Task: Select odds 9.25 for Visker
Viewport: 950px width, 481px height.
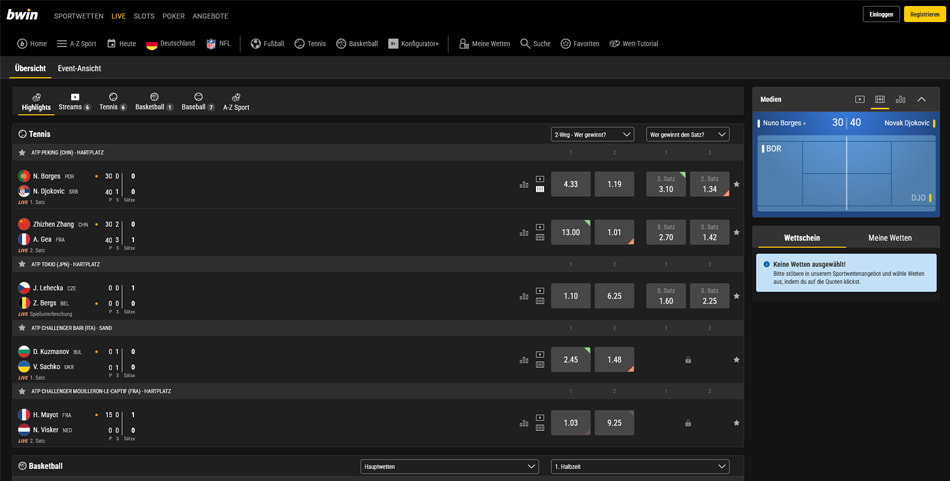Action: 614,423
